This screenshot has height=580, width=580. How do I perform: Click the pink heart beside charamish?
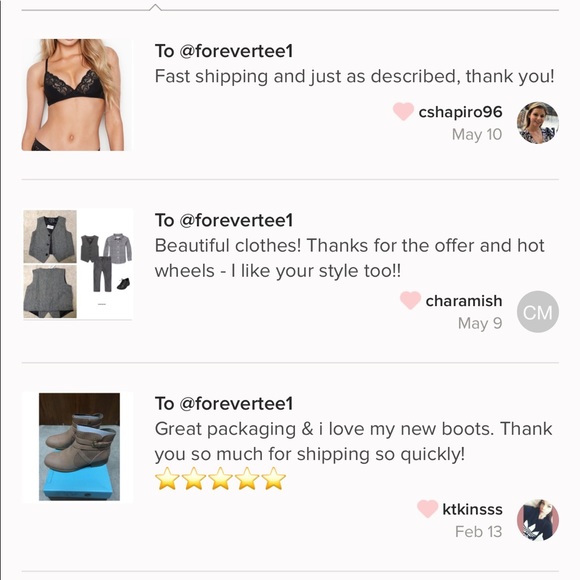pos(410,300)
